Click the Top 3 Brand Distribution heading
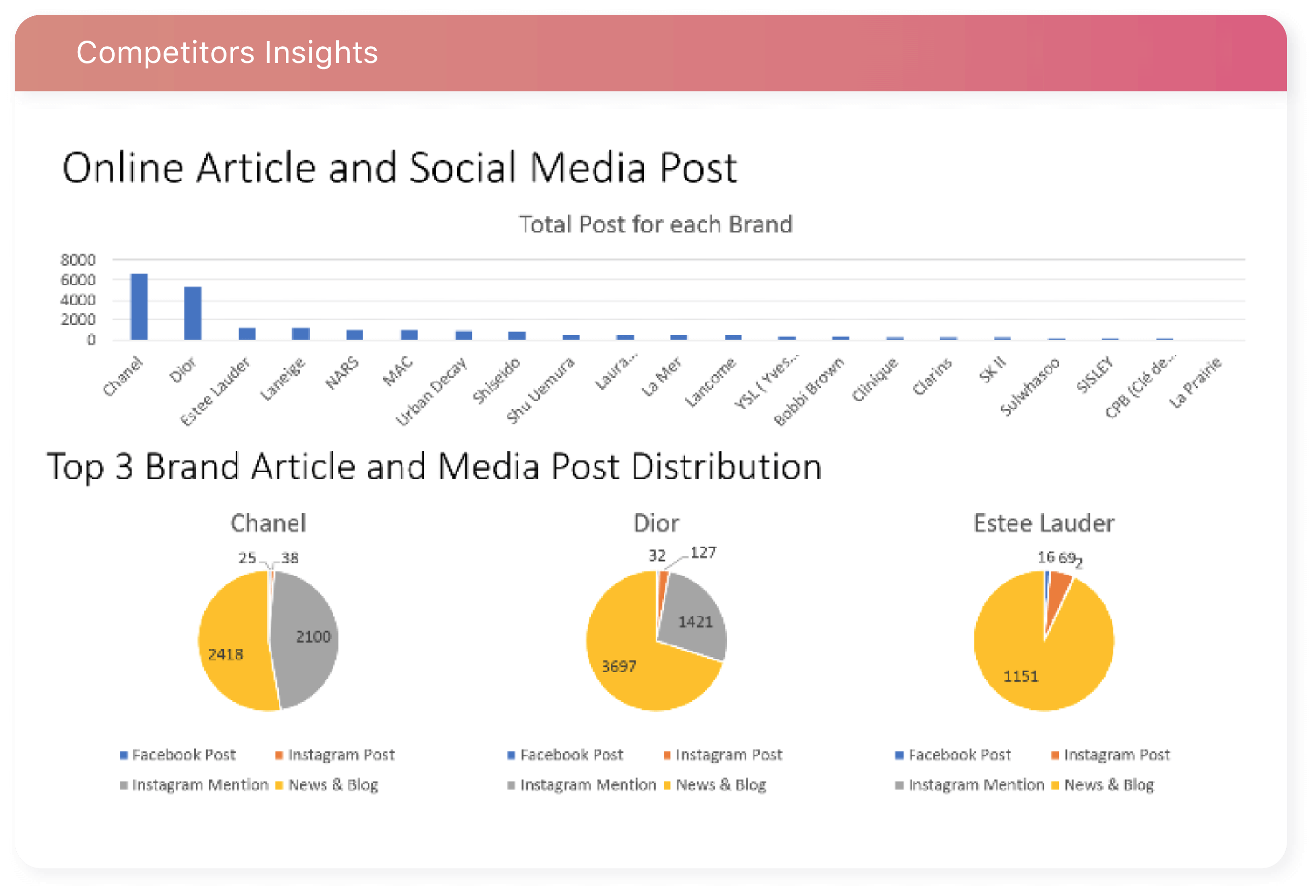 (x=434, y=467)
